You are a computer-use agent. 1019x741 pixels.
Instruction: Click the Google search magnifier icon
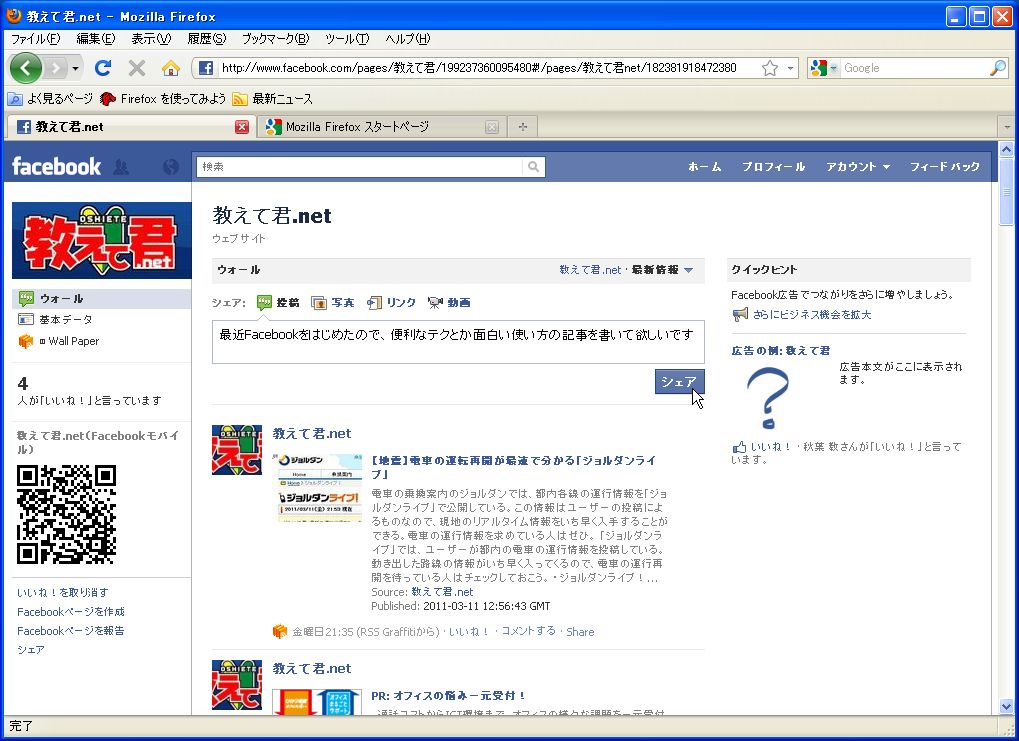coord(998,68)
